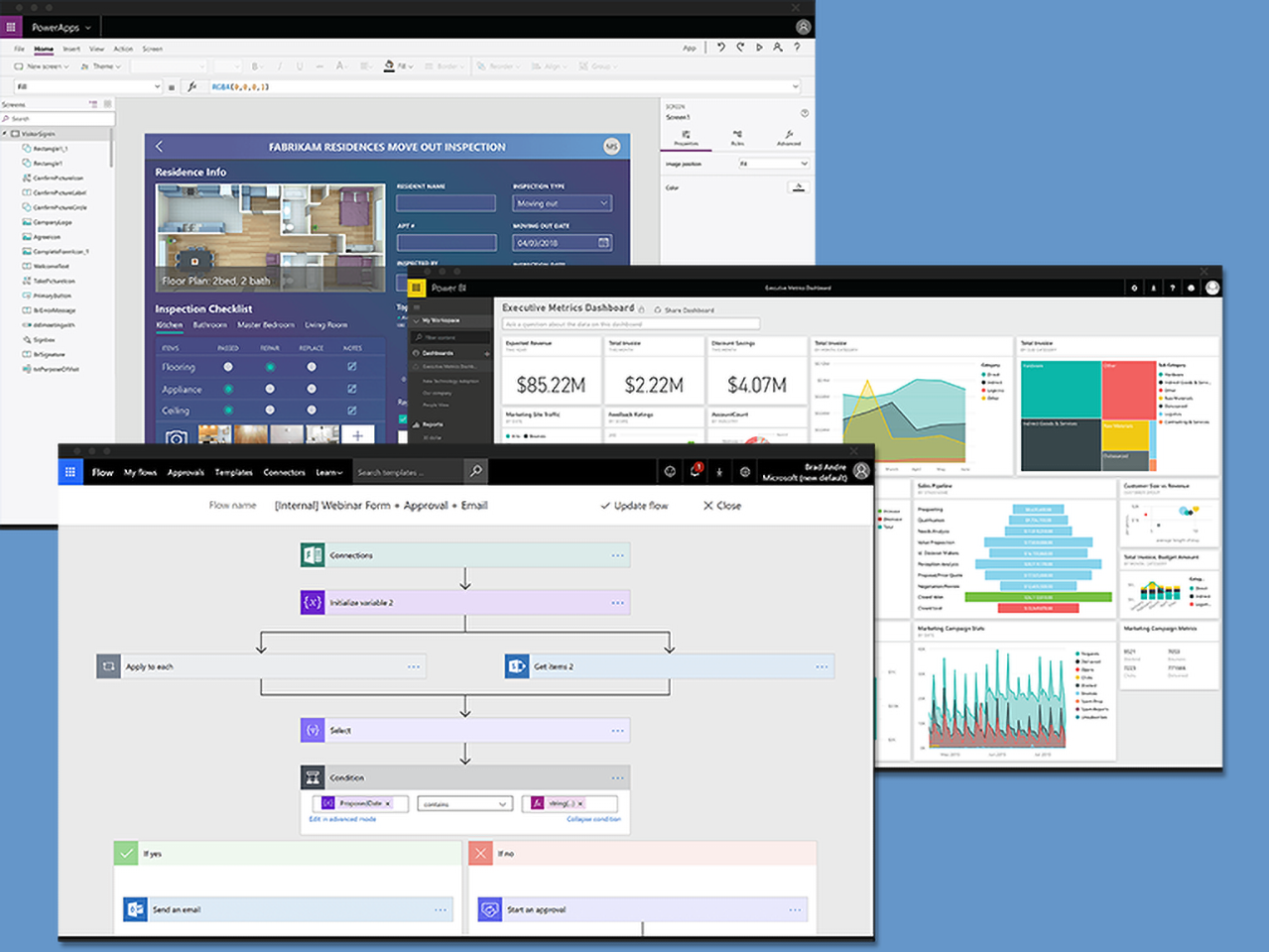
Task: Click Close next to Update flow
Action: pos(722,506)
